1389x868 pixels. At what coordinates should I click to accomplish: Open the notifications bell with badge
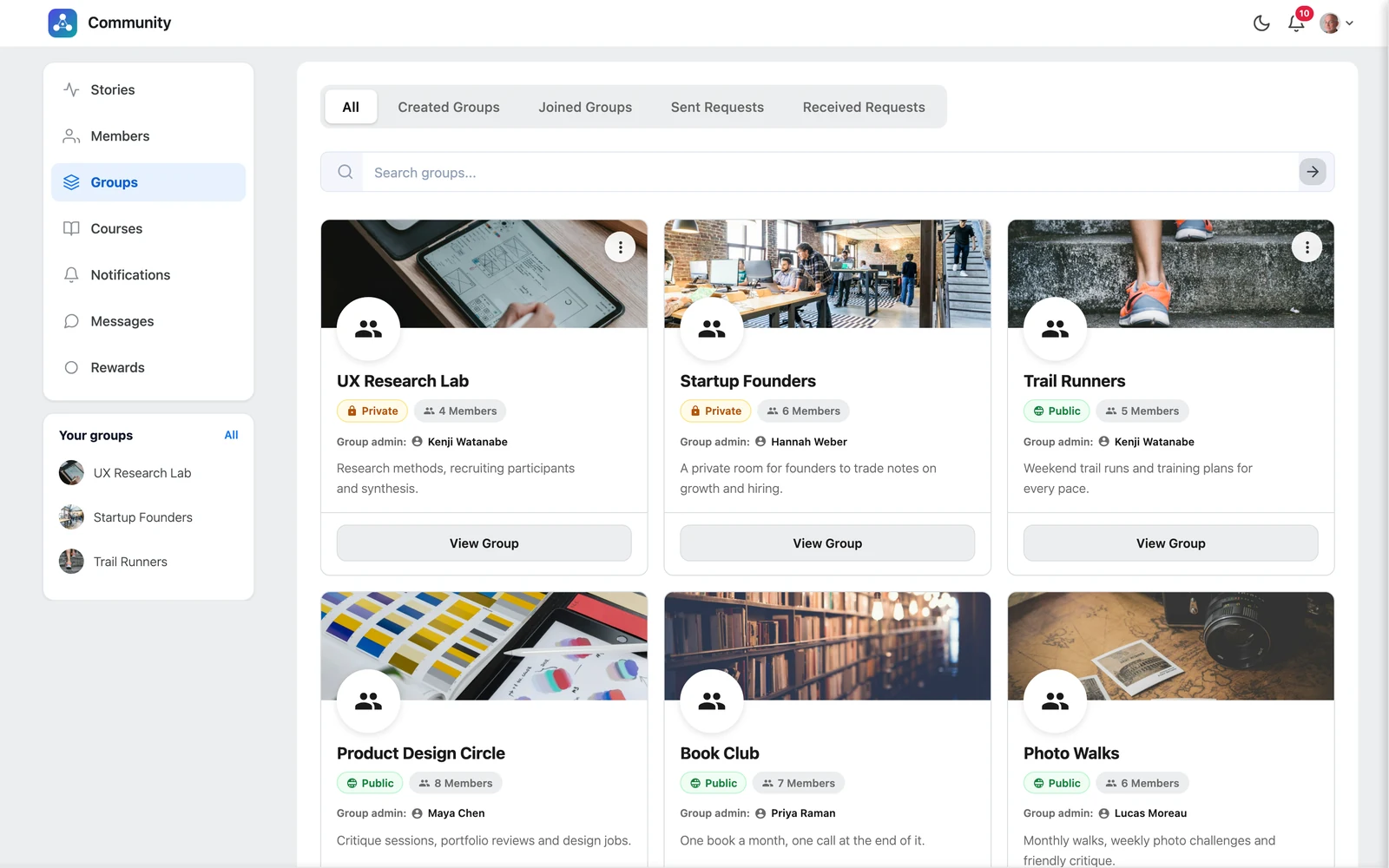(x=1297, y=22)
